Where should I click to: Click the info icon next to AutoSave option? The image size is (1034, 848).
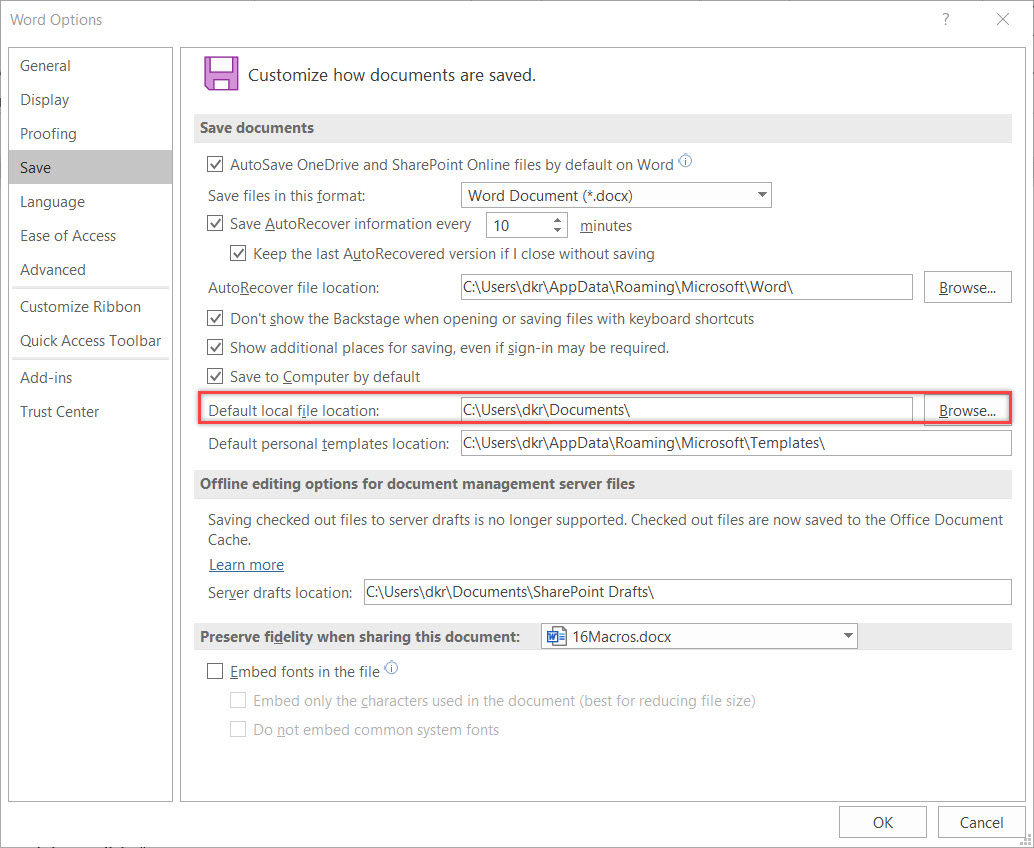685,161
